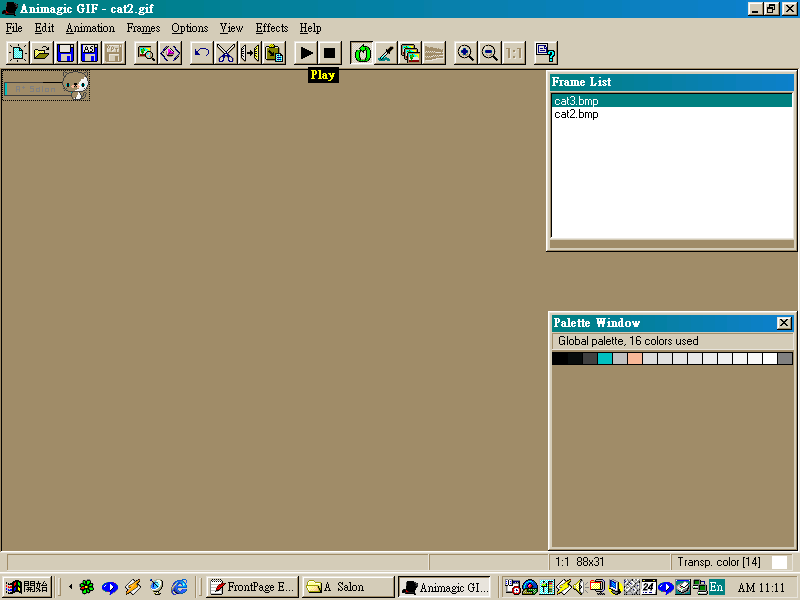Switch to the A Salon folder taskbar button
800x600 pixels.
(348, 587)
